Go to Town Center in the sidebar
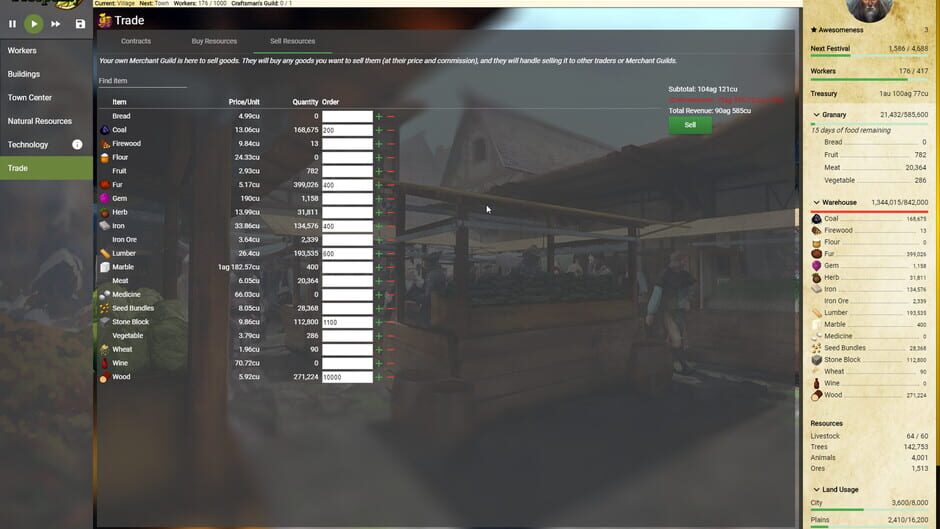 pyautogui.click(x=46, y=98)
